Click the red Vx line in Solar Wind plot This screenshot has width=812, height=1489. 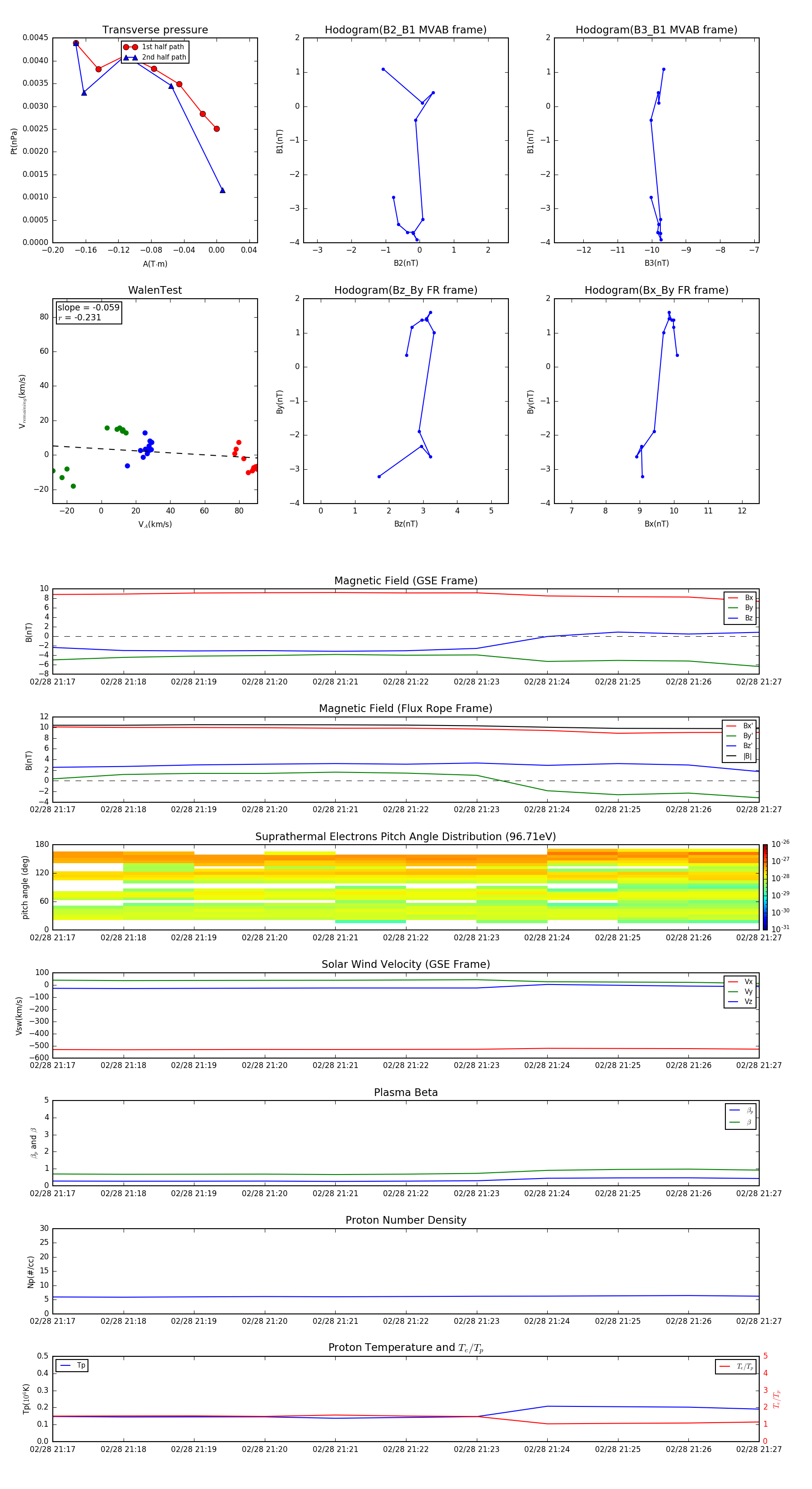[x=406, y=1049]
